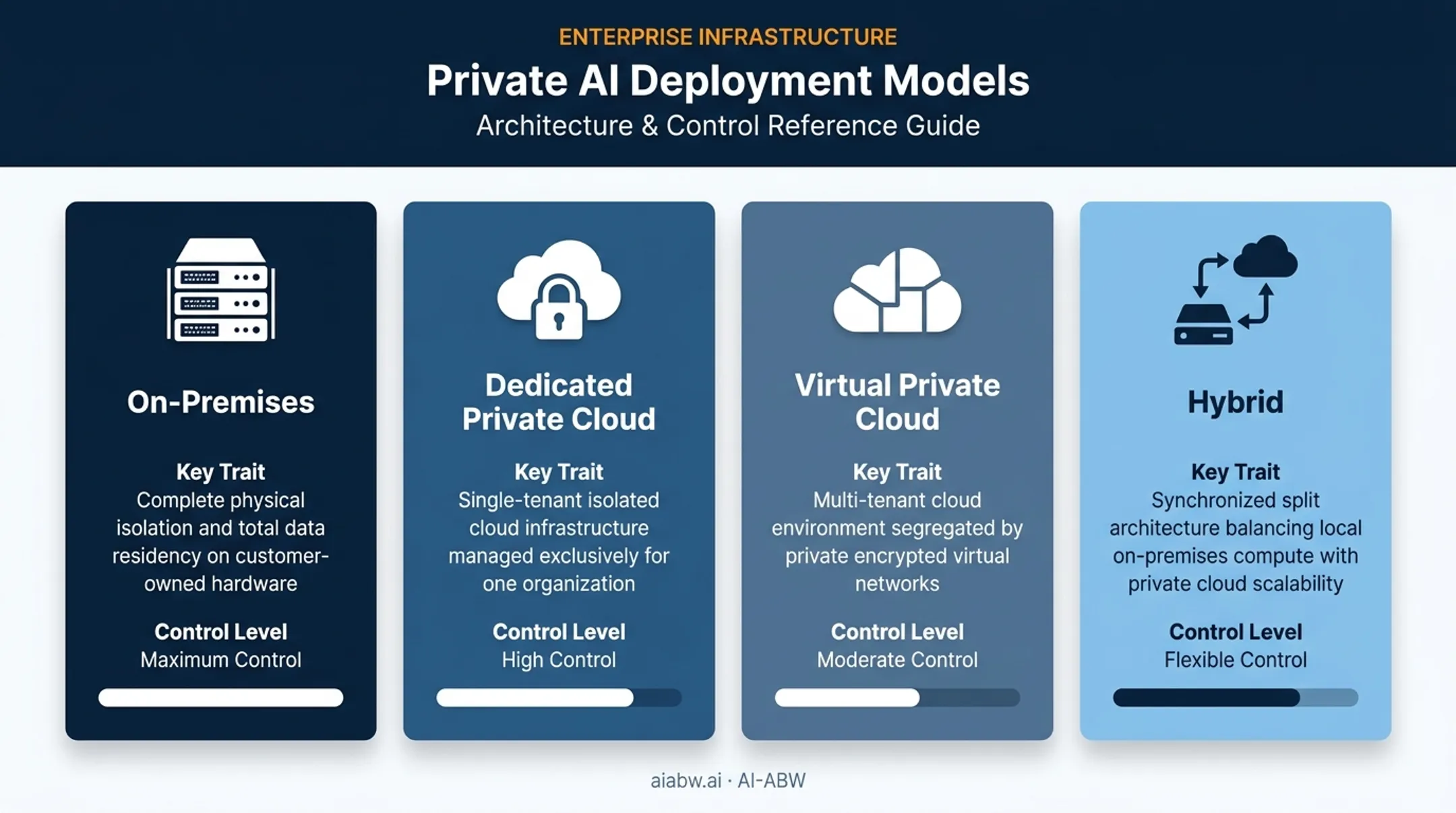
Task: Select the Hybrid card heading
Action: coord(1236,402)
